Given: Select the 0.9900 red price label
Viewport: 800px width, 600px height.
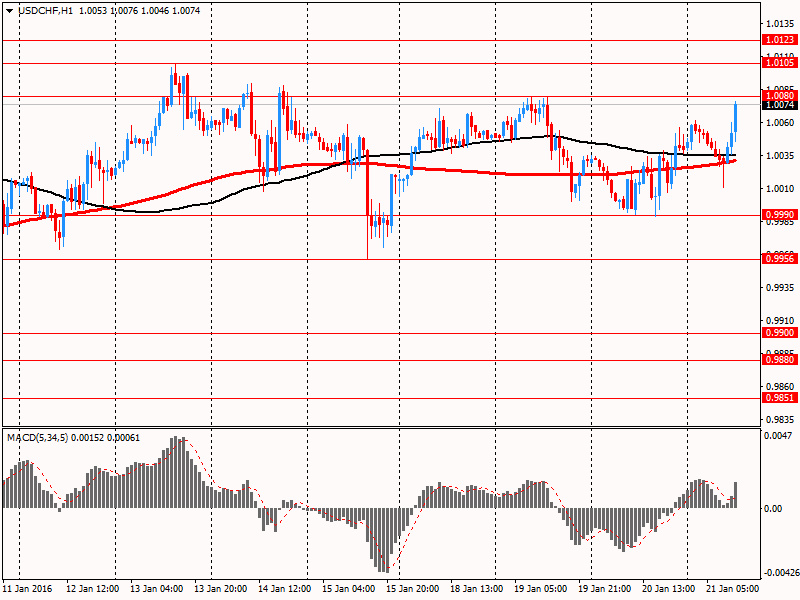Looking at the screenshot, I should click(x=779, y=333).
